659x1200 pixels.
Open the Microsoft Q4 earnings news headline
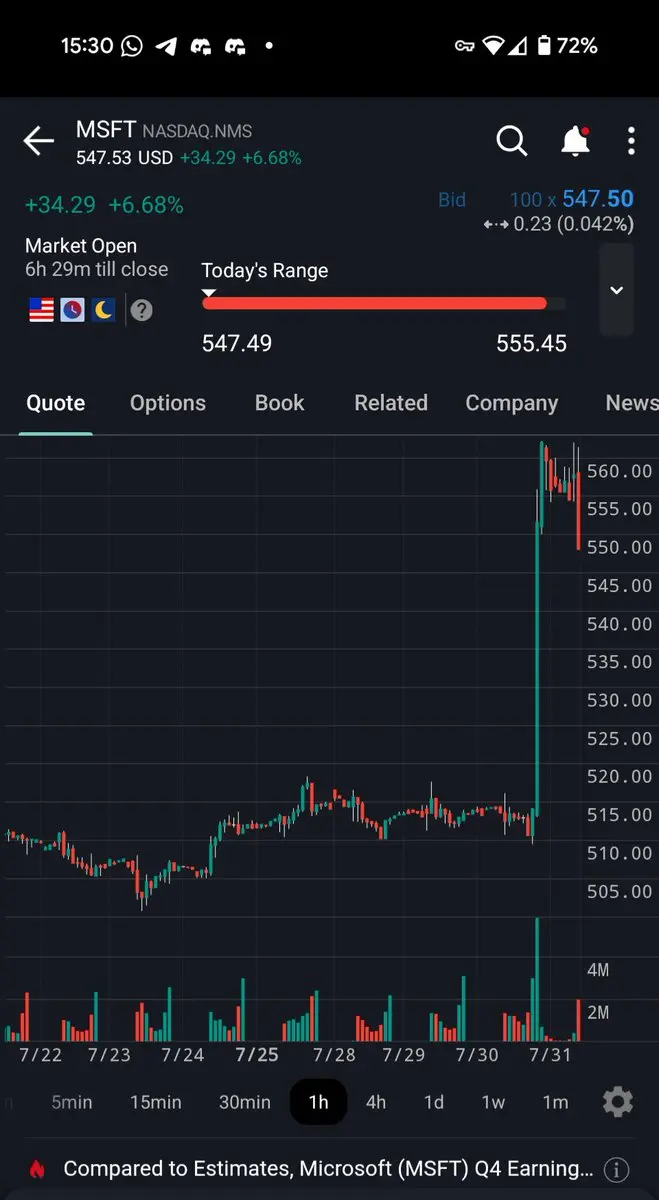328,1169
